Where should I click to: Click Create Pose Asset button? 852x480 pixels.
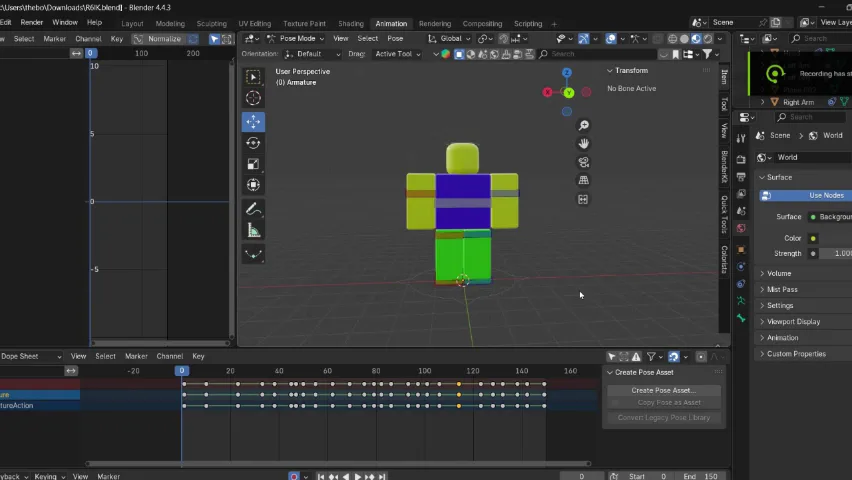point(663,390)
